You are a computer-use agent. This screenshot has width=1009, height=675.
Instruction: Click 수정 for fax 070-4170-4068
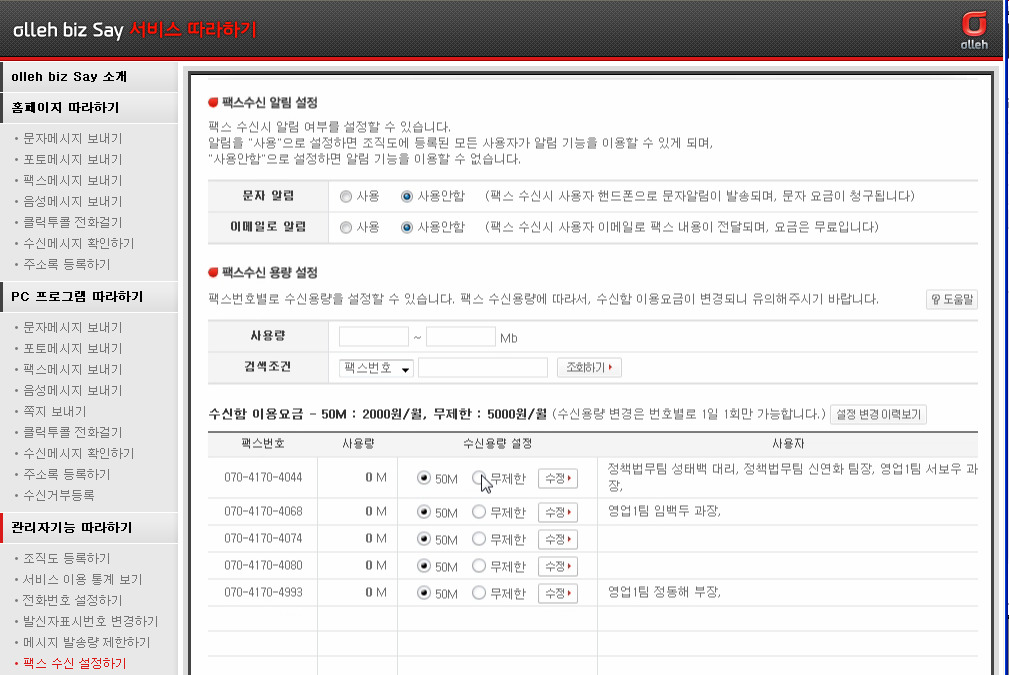[558, 512]
